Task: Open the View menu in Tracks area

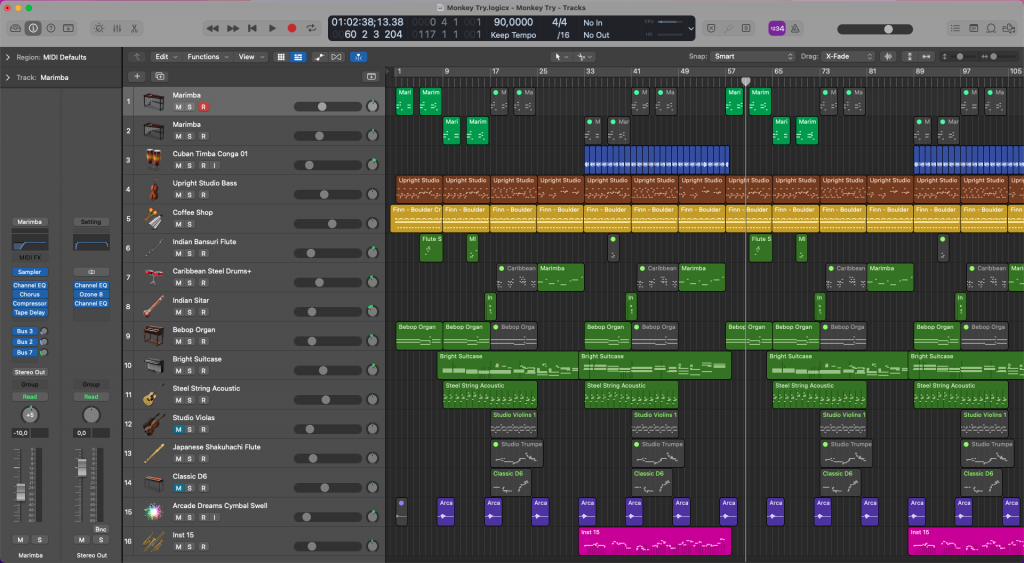Action: coord(251,57)
